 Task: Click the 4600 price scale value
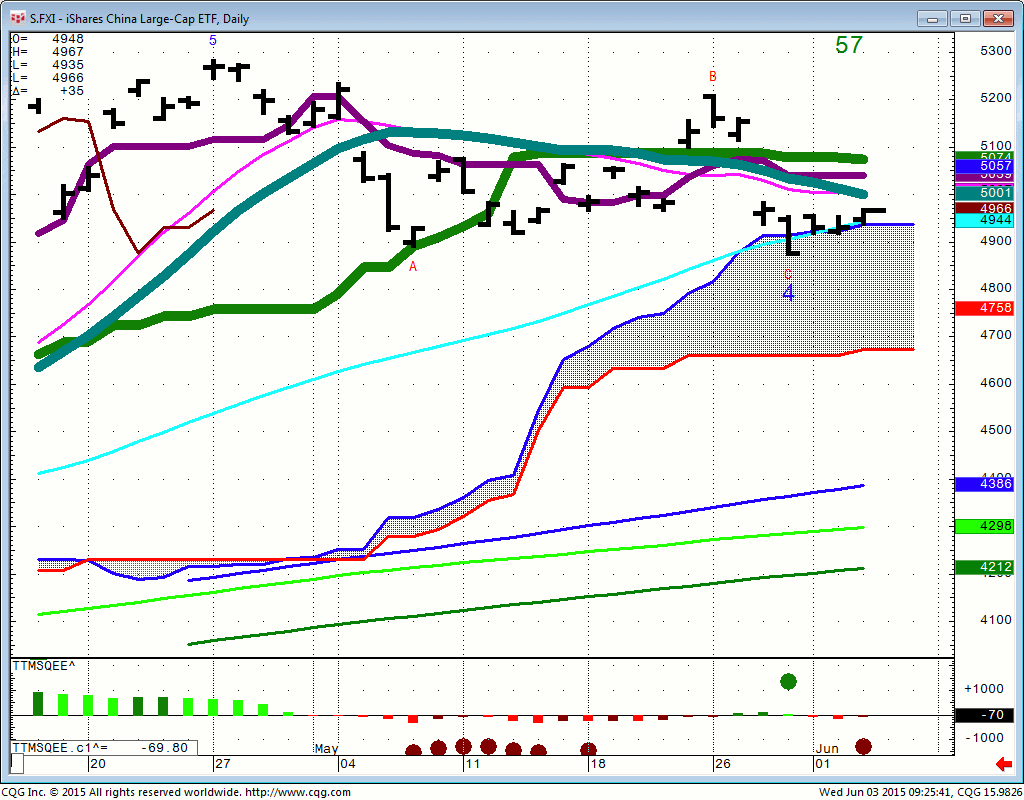click(x=996, y=383)
